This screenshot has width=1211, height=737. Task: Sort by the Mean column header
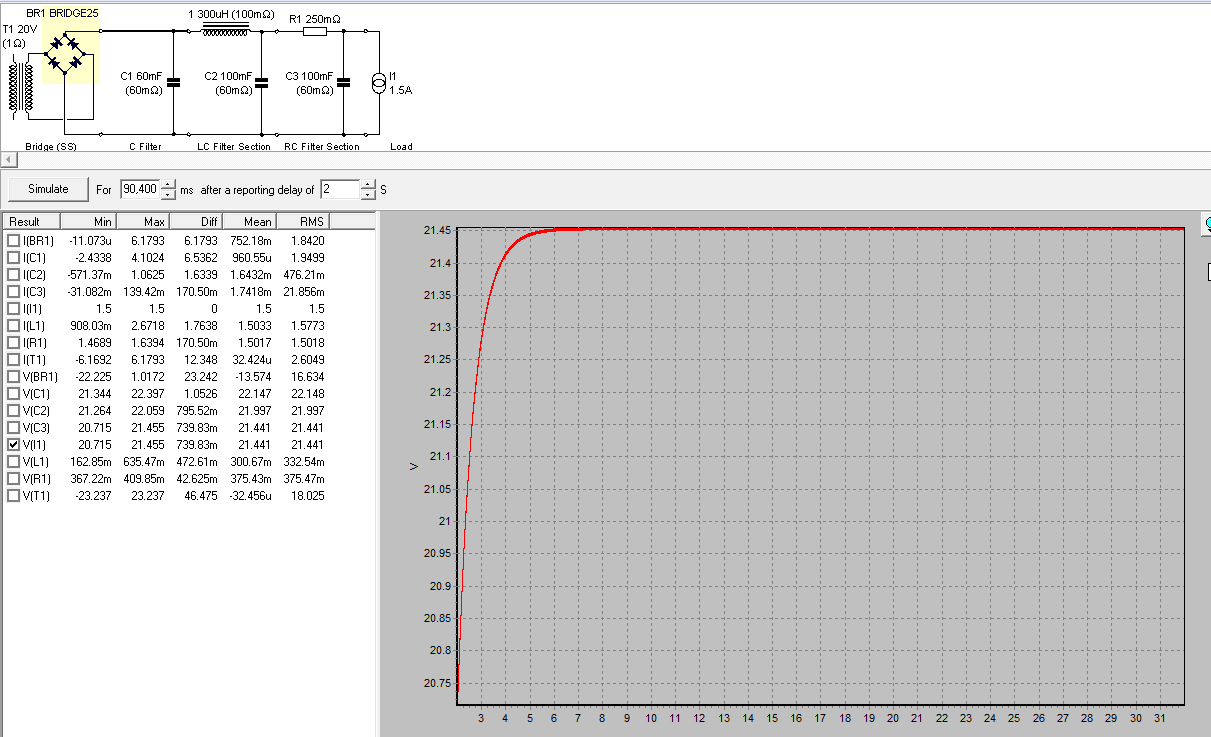(x=248, y=221)
